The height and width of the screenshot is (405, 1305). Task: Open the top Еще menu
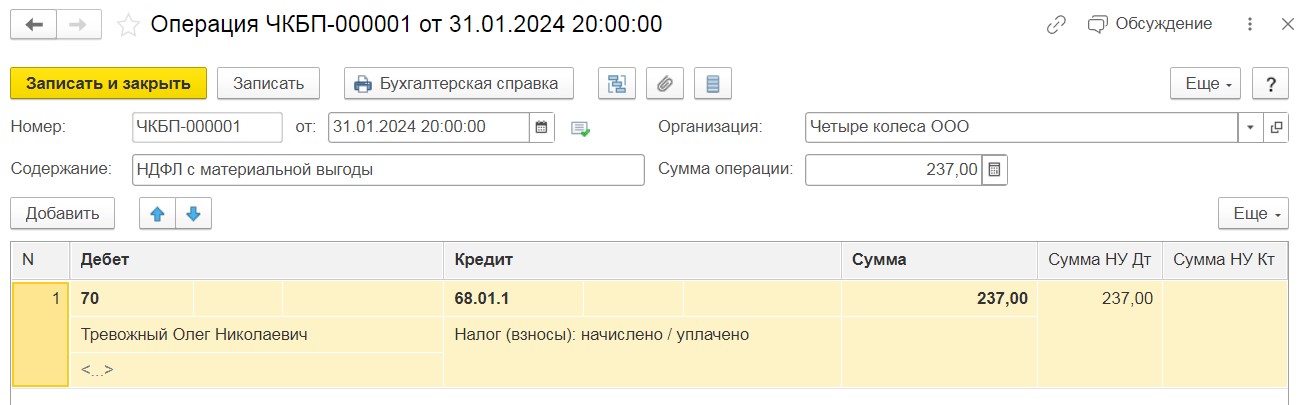click(1206, 84)
